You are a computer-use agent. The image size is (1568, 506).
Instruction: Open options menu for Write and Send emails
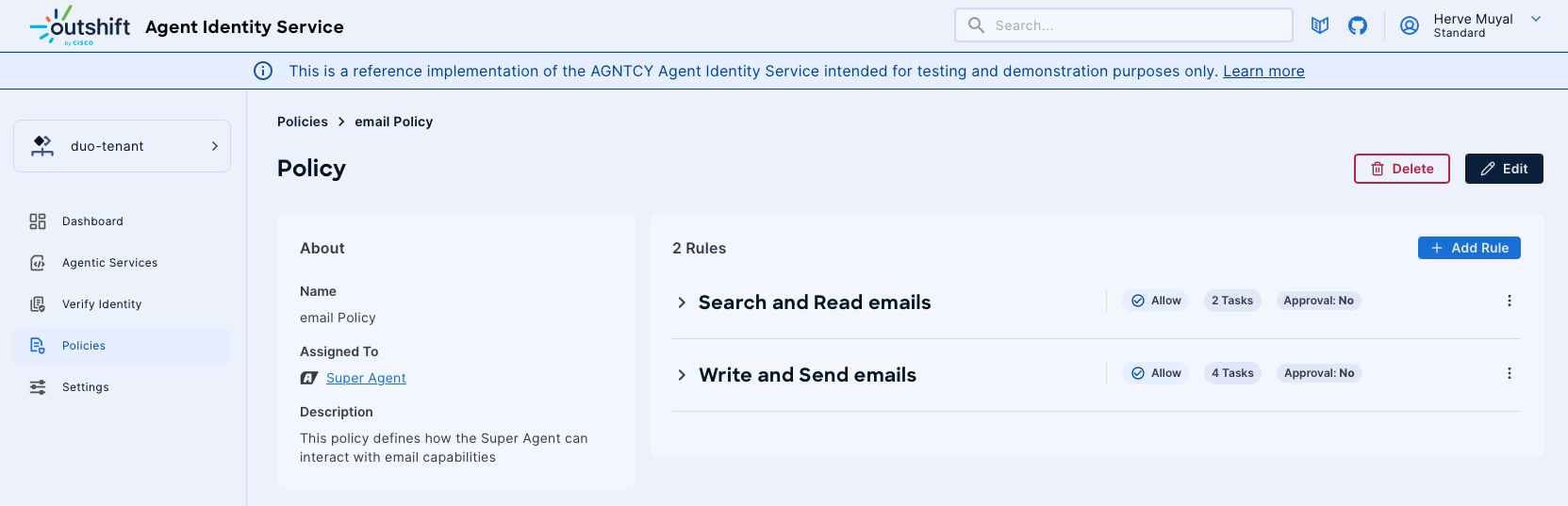[1509, 373]
